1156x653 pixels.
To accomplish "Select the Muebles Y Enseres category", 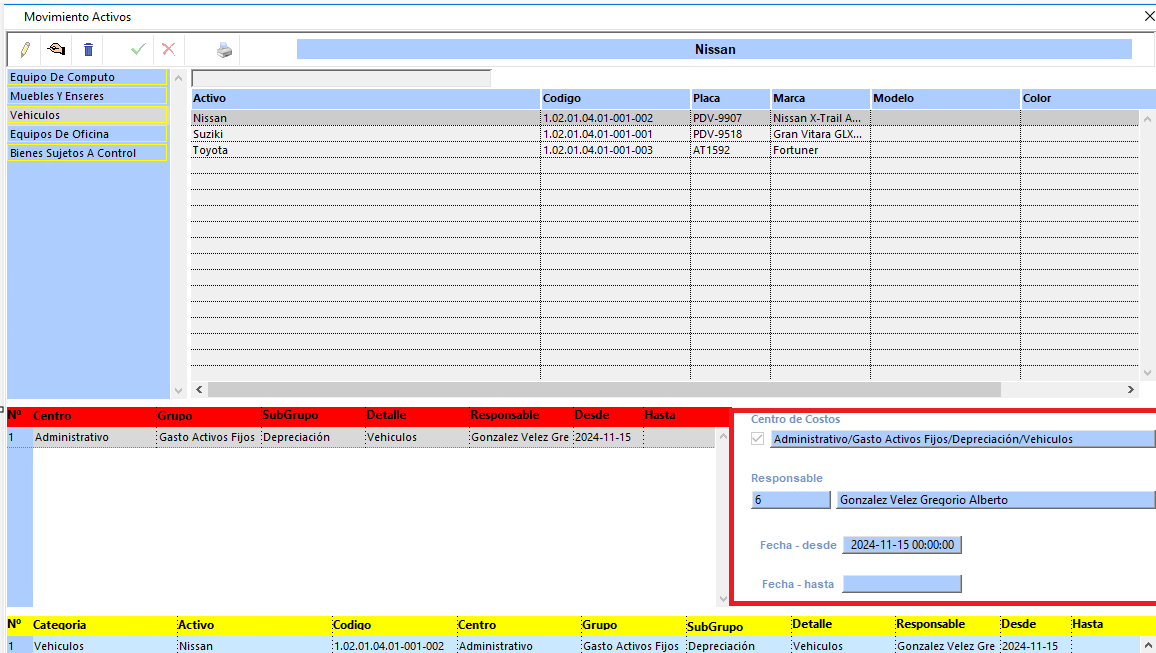I will click(86, 96).
